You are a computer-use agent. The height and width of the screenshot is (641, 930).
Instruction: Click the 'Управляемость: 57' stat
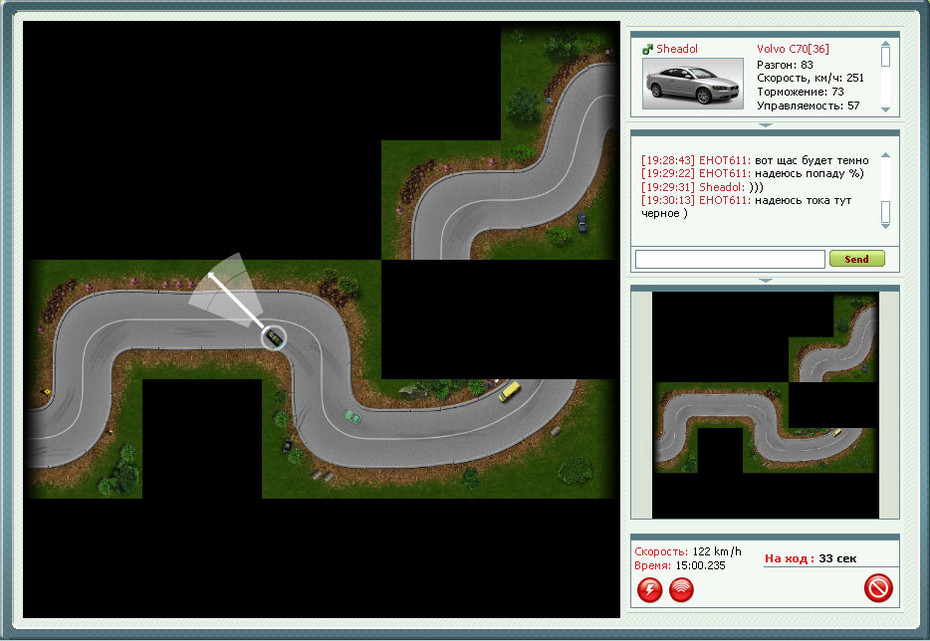(x=808, y=106)
